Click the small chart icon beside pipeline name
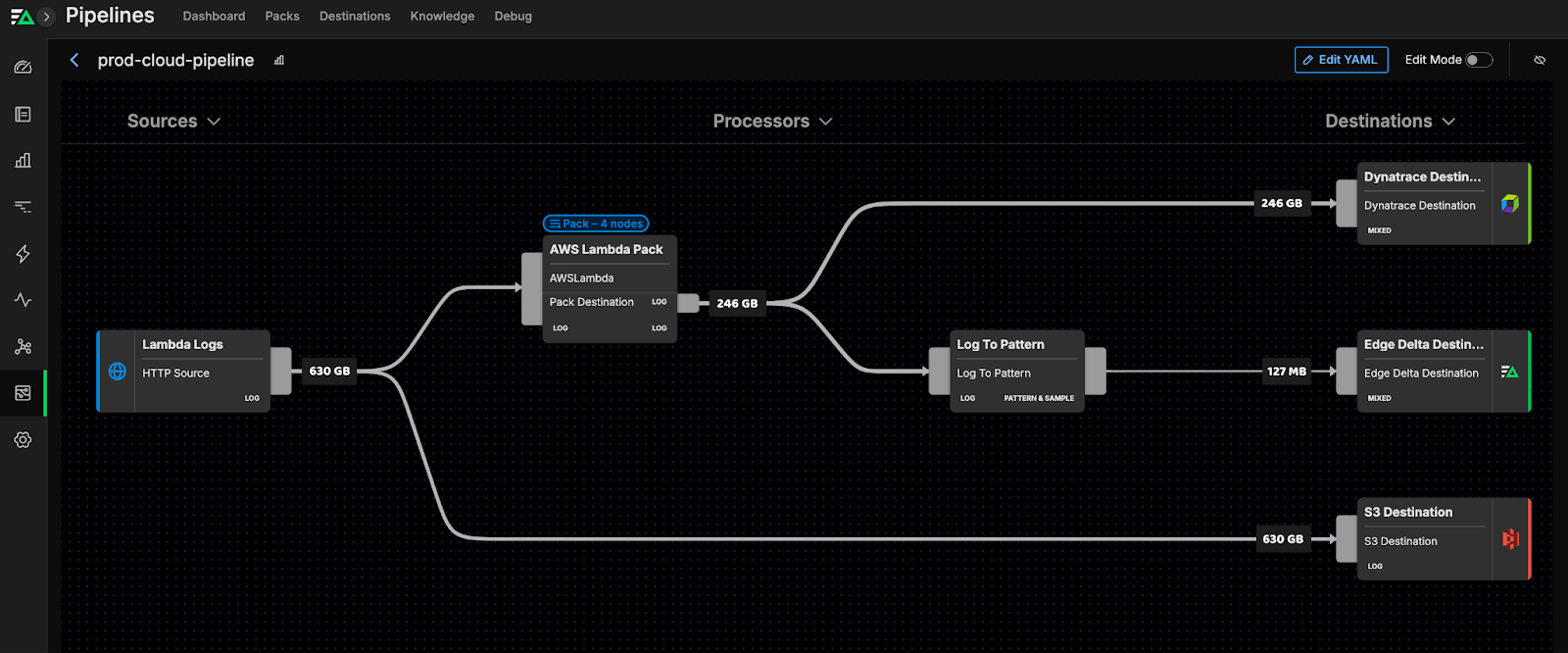Screen dimensions: 1568x653 279,61
